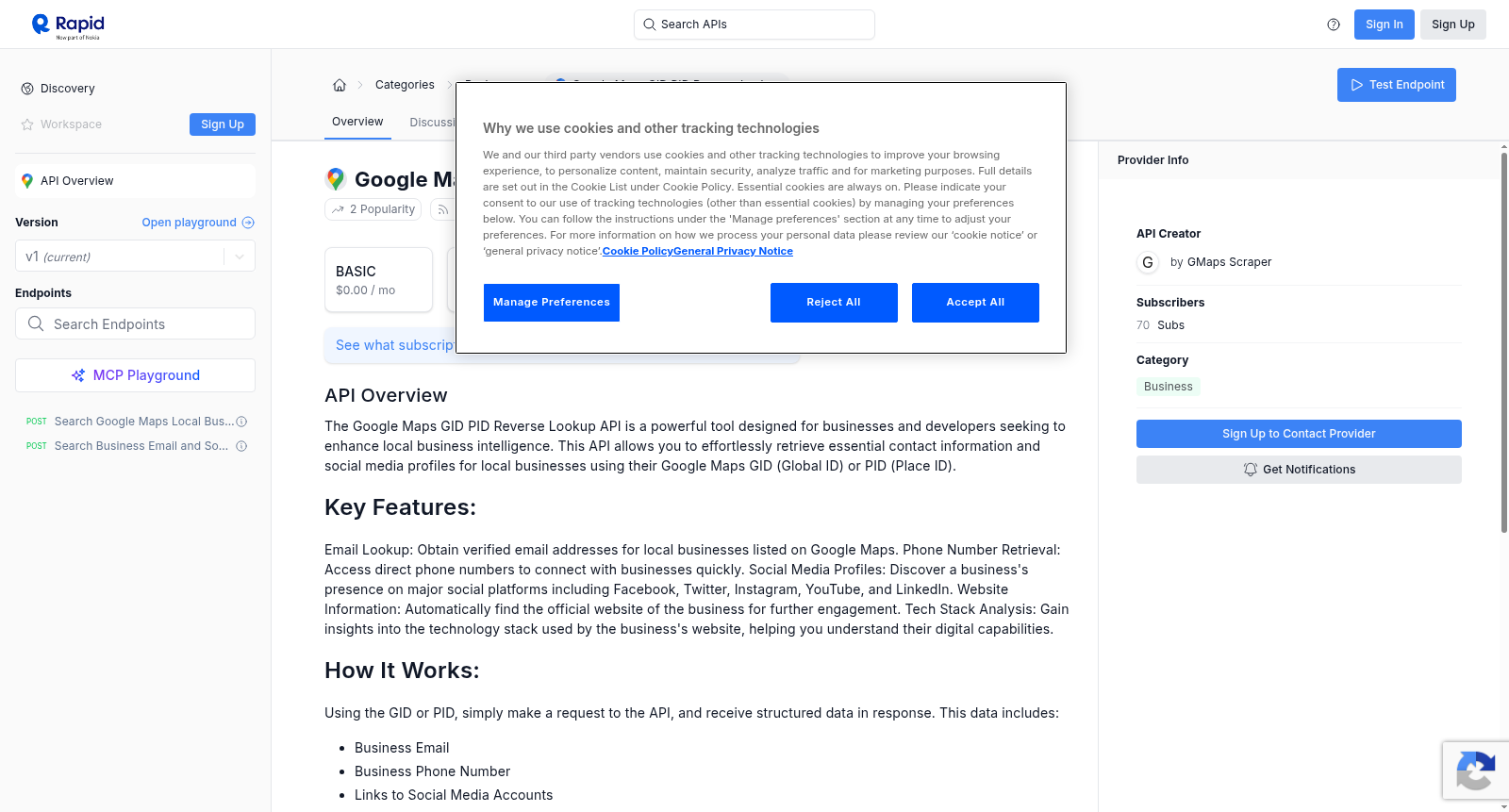Click the Rapid logo

coord(68,25)
